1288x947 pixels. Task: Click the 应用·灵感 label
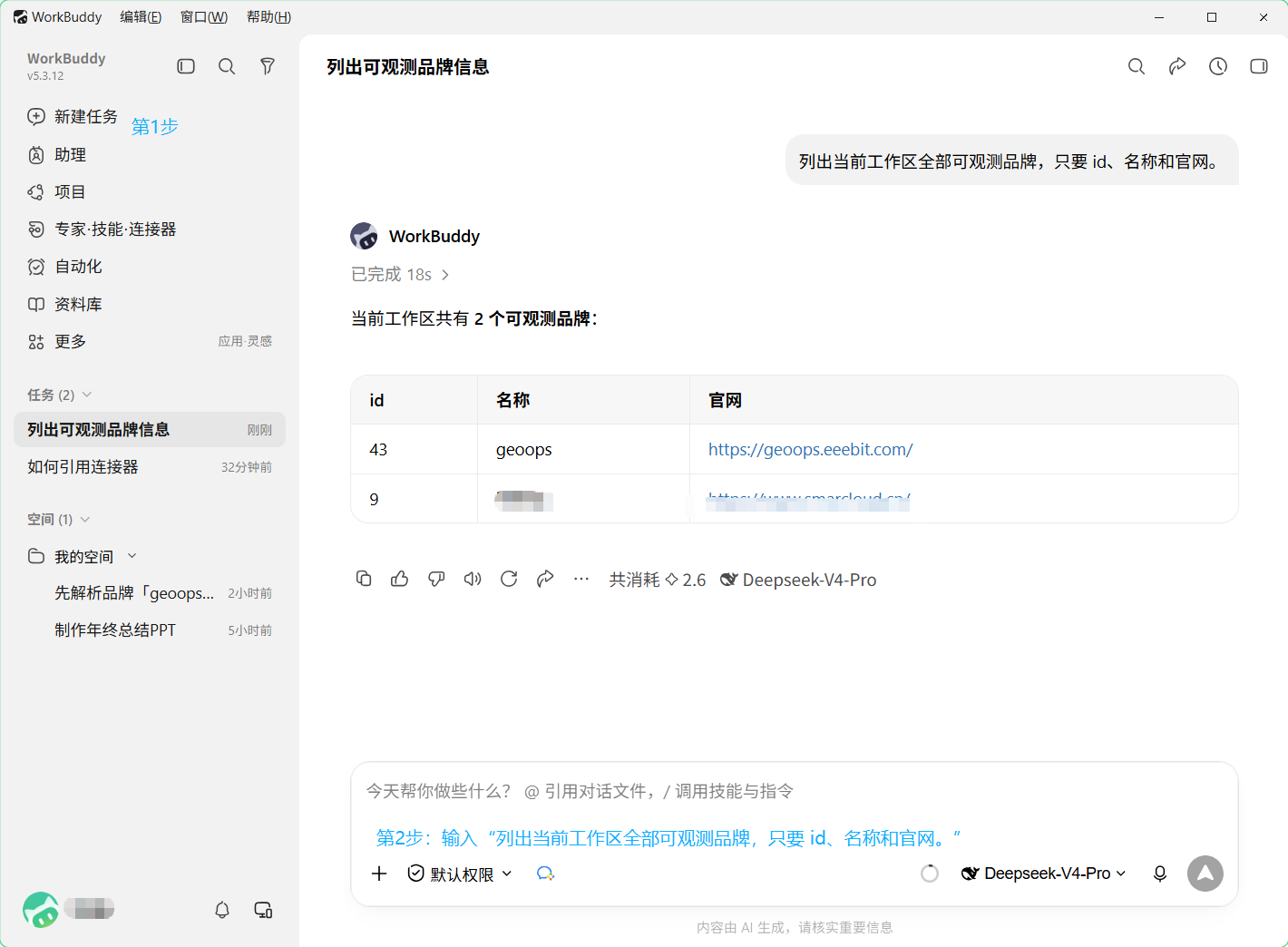tap(245, 342)
